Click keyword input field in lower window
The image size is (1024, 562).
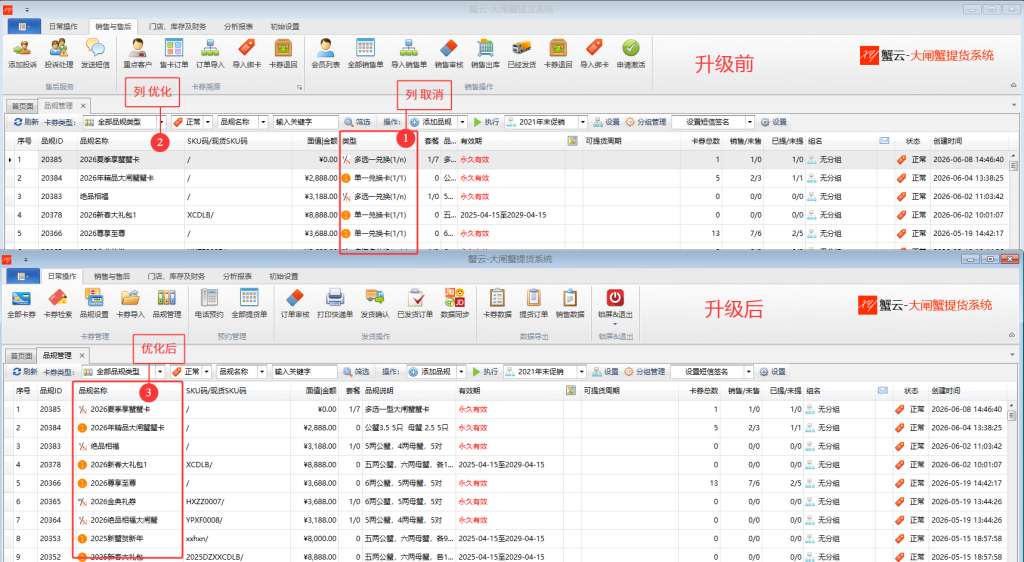tap(304, 372)
